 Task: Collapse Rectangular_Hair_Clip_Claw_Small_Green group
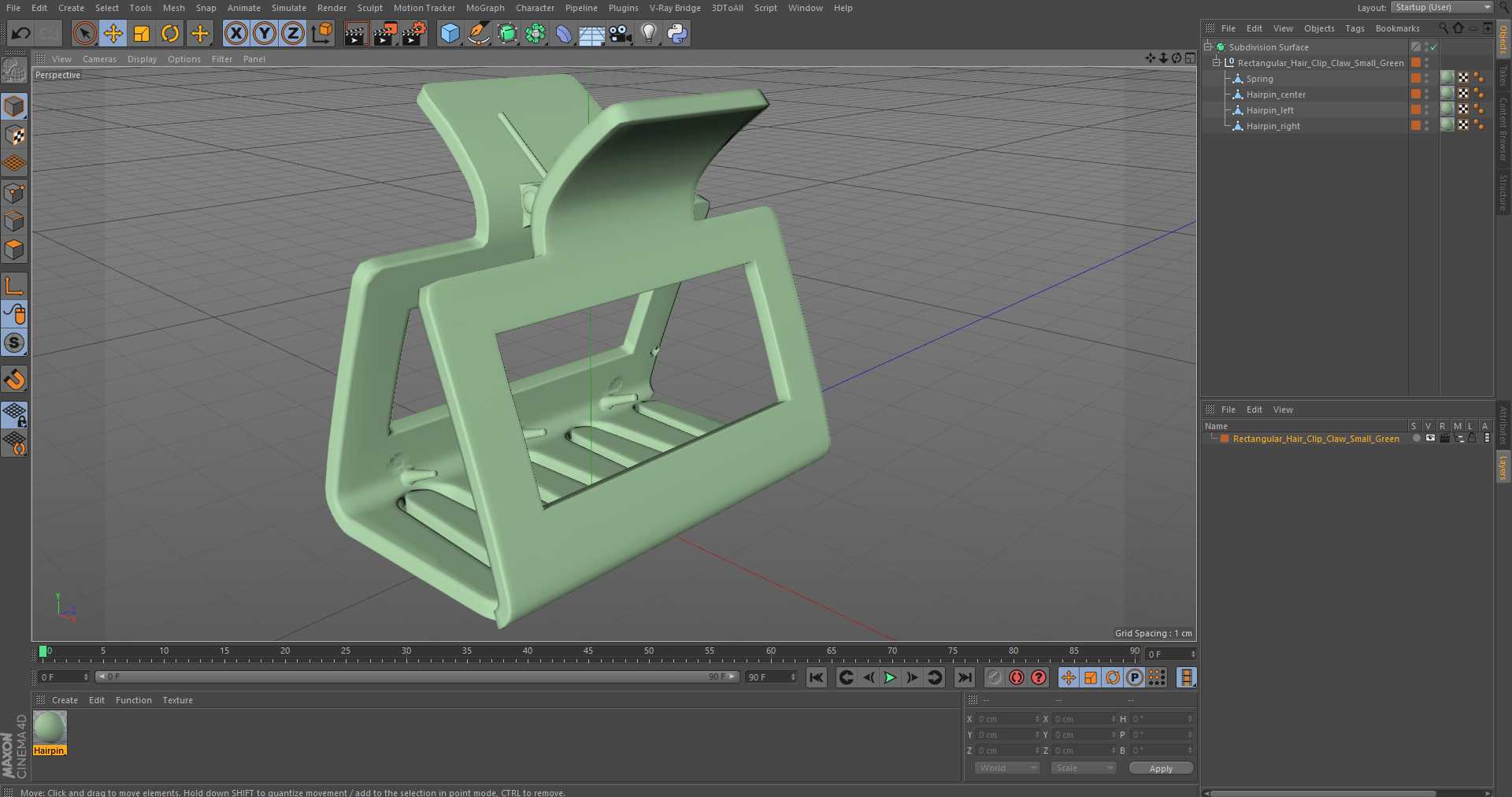click(x=1217, y=63)
